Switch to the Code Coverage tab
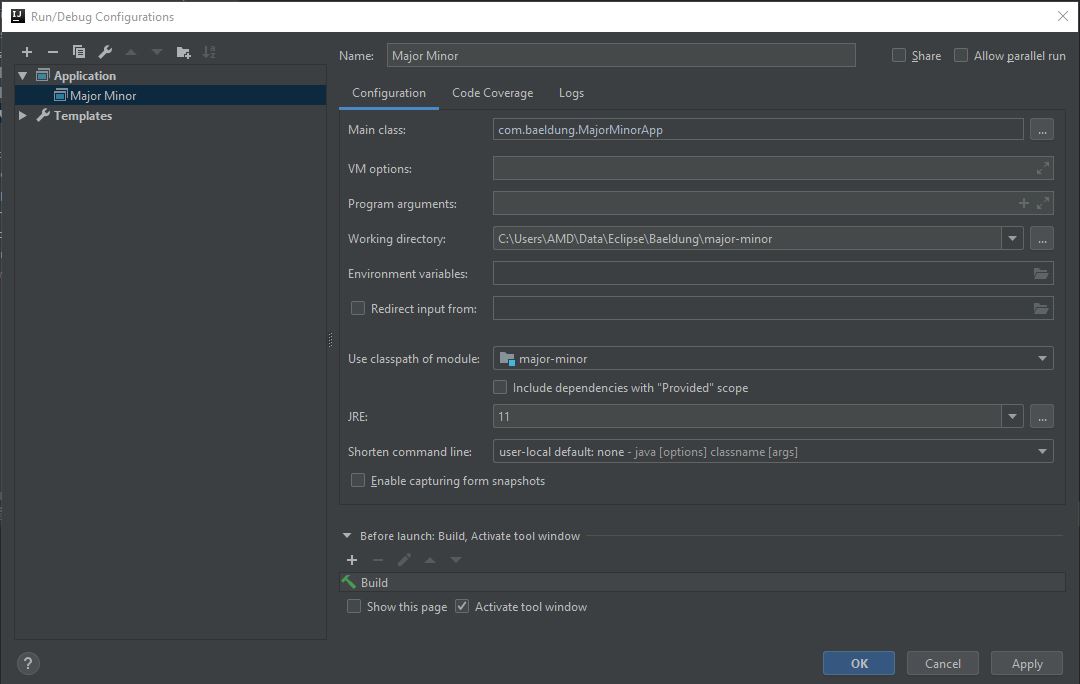Viewport: 1080px width, 684px height. click(x=492, y=93)
